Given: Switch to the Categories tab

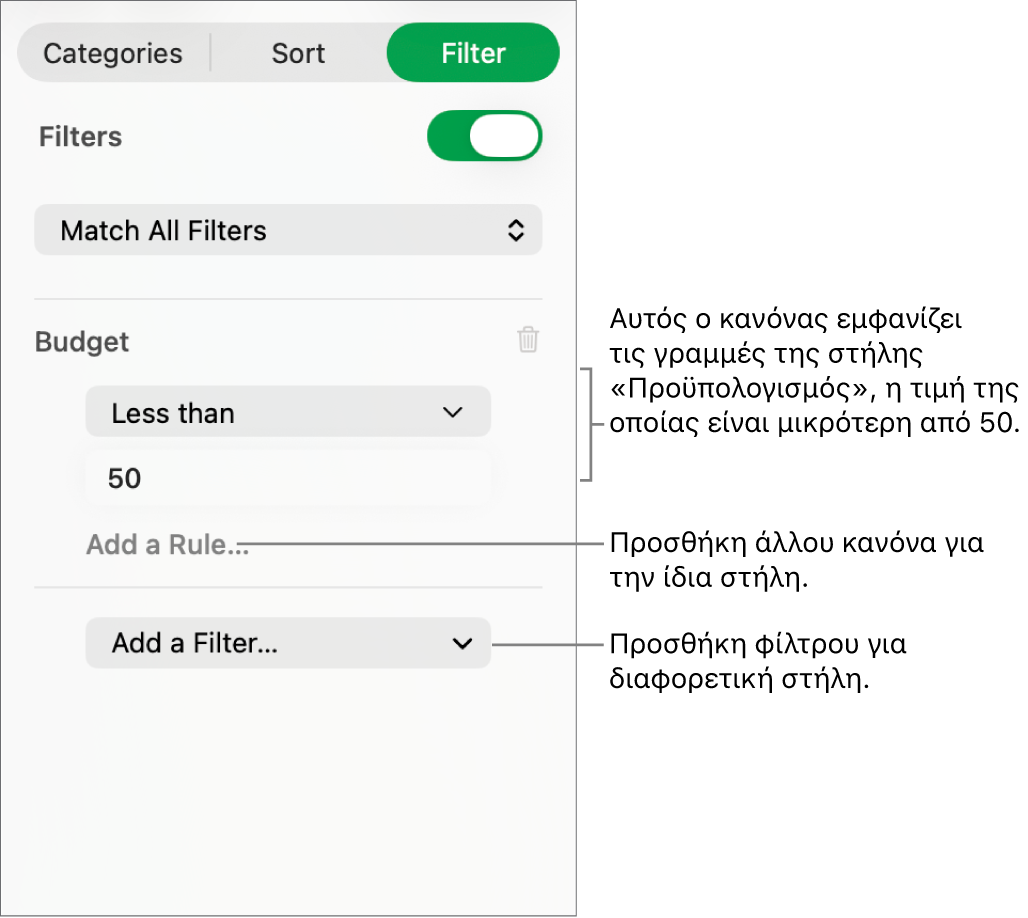Looking at the screenshot, I should click(x=113, y=53).
